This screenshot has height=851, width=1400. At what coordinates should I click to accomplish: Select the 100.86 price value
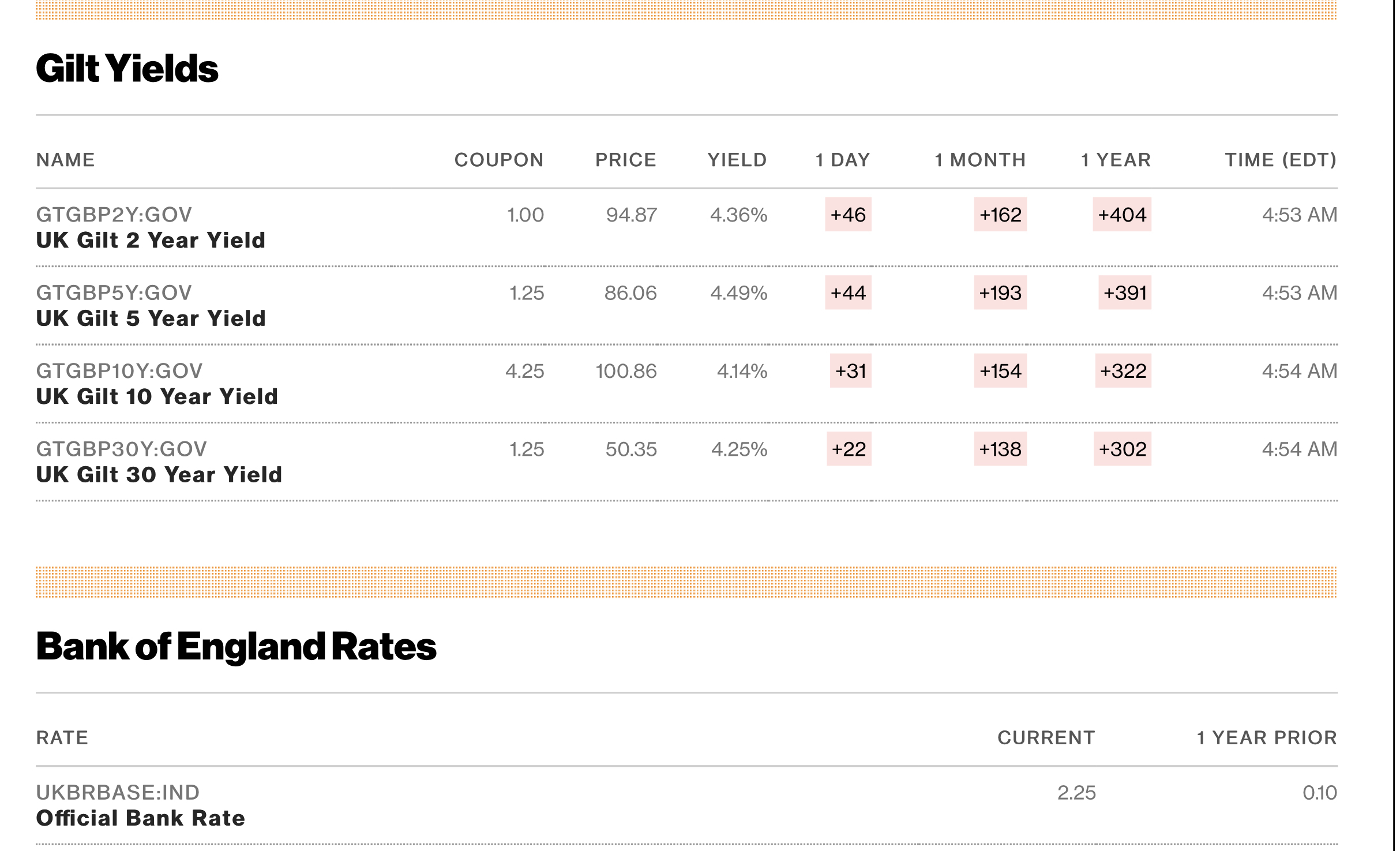(626, 371)
